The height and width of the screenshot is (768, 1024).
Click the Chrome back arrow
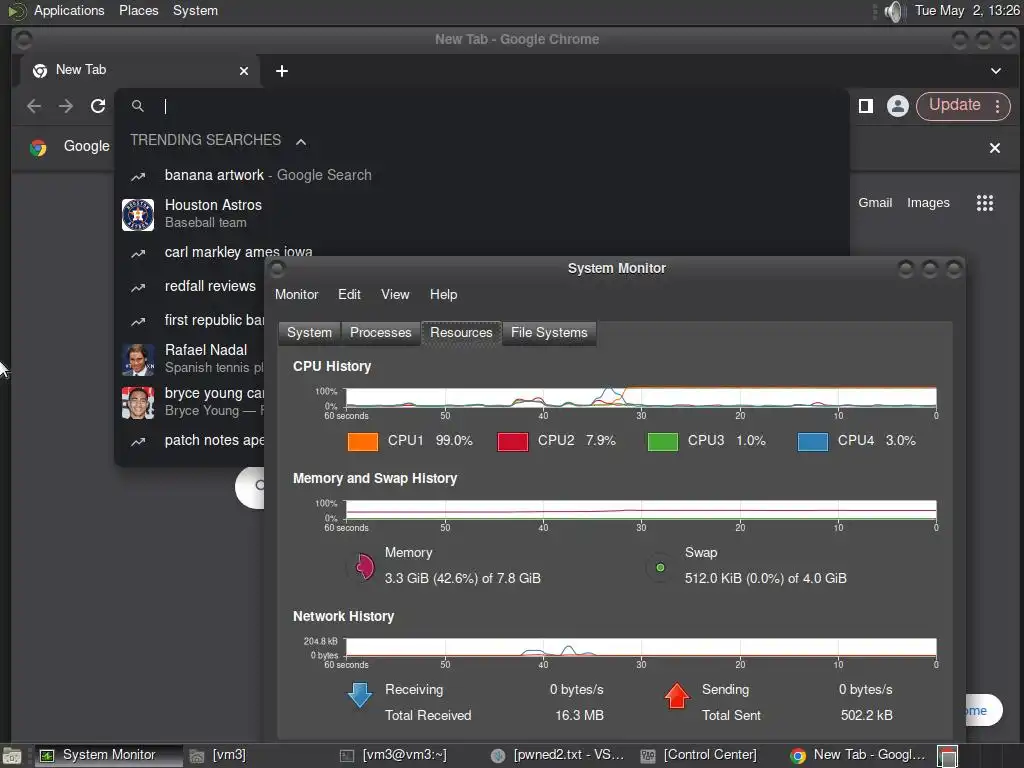[x=34, y=106]
